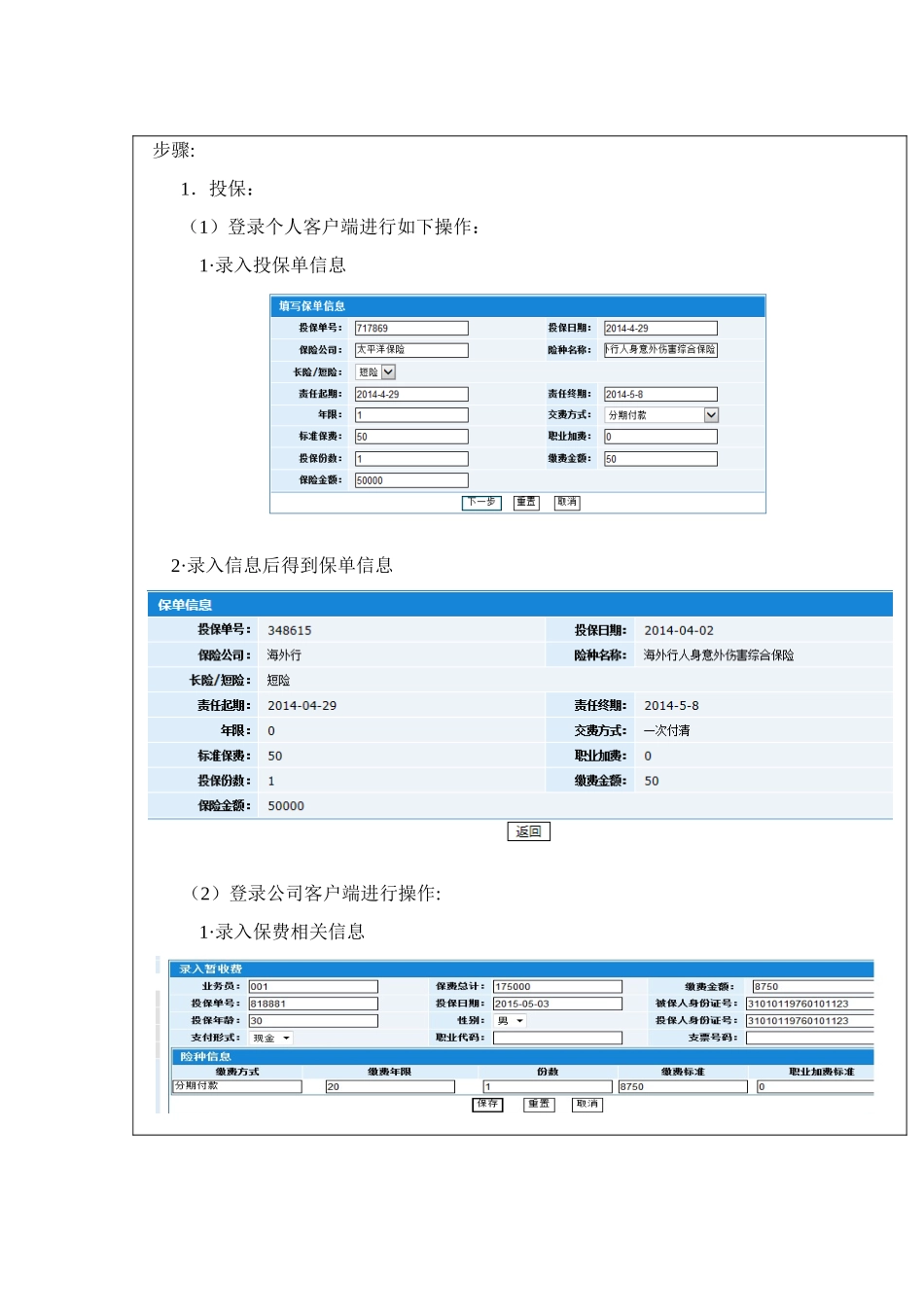Click the 投保单号 field containing 818881
The height and width of the screenshot is (1305, 924).
pos(313,1004)
